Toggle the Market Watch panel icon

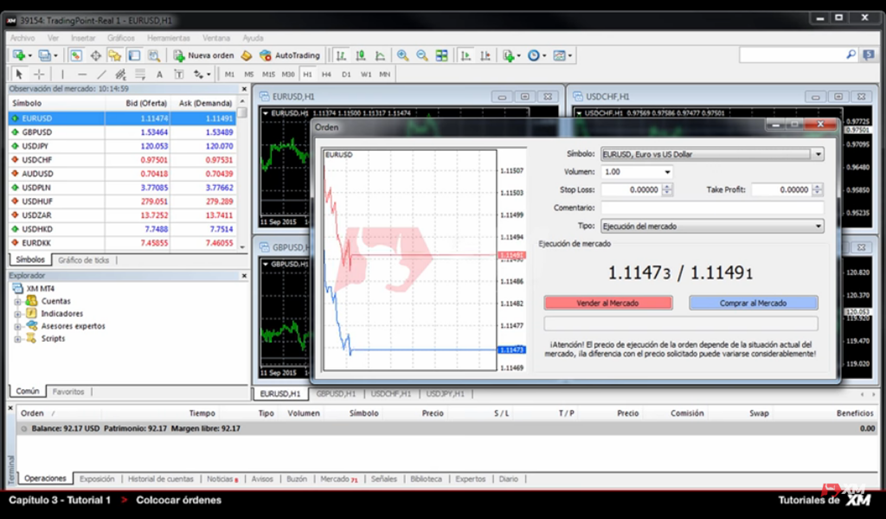[76, 55]
